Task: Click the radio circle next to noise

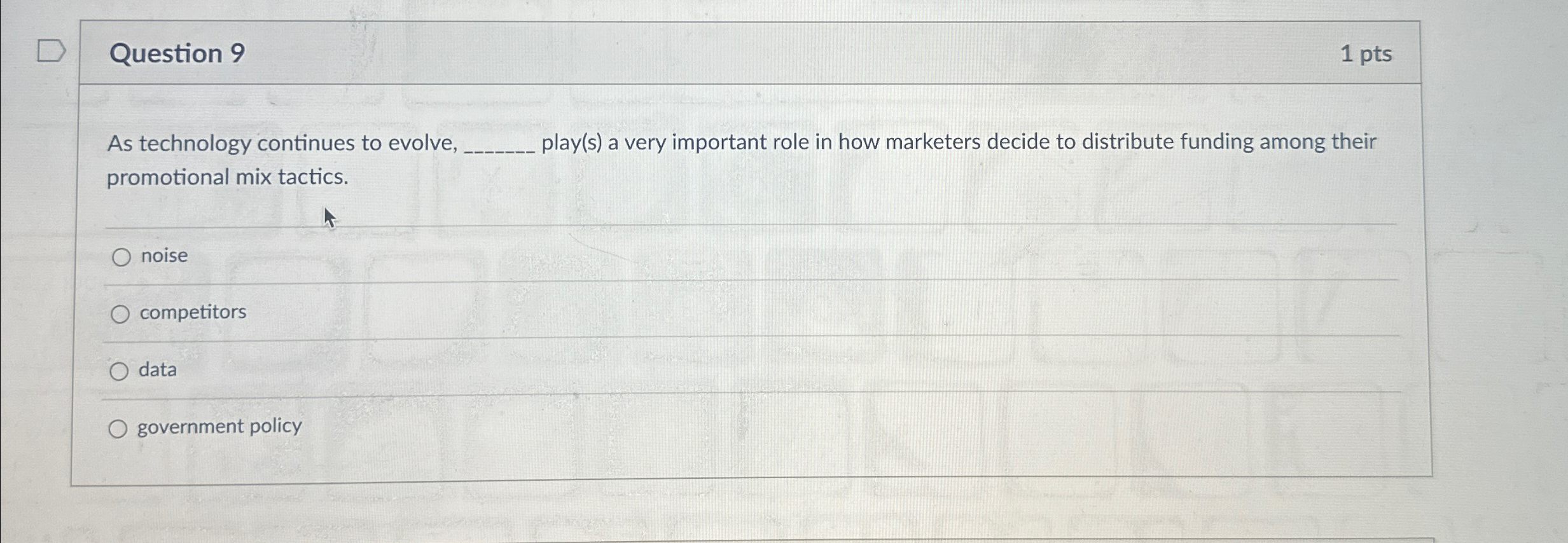Action: [x=121, y=258]
